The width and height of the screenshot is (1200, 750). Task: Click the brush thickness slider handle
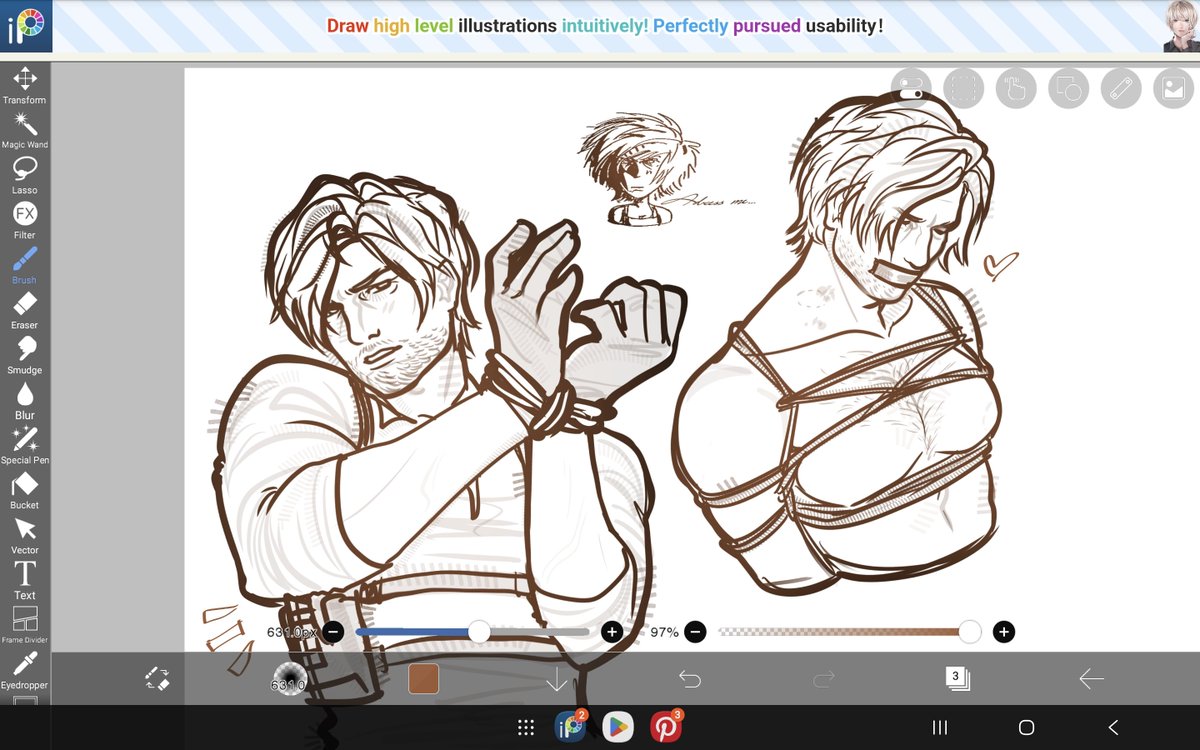[x=479, y=632]
